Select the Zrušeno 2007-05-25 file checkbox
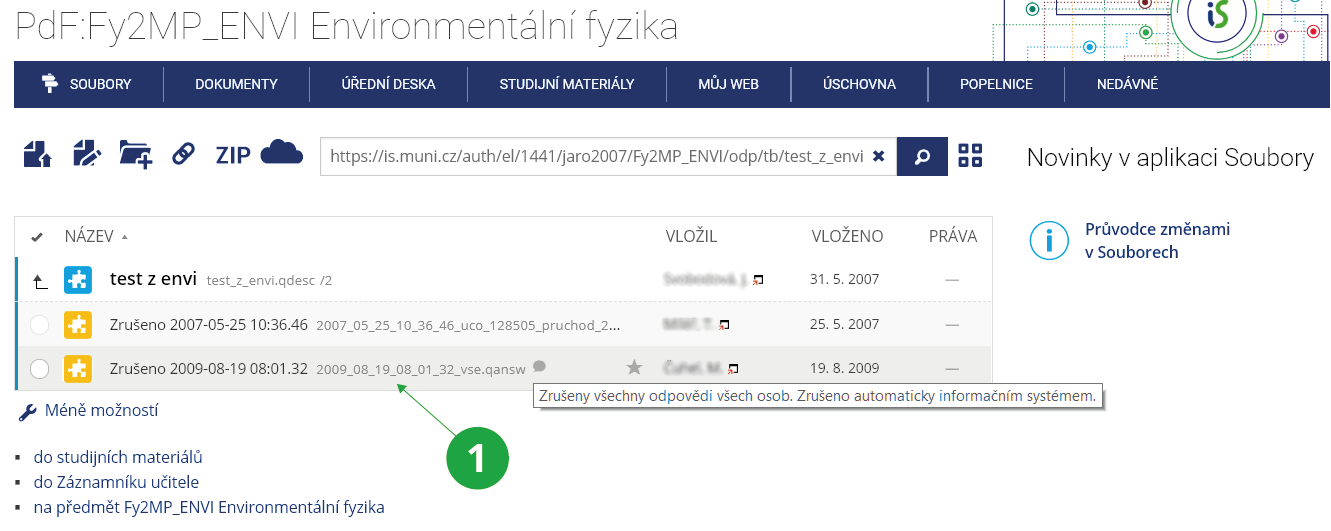The height and width of the screenshot is (531, 1331). pos(39,325)
